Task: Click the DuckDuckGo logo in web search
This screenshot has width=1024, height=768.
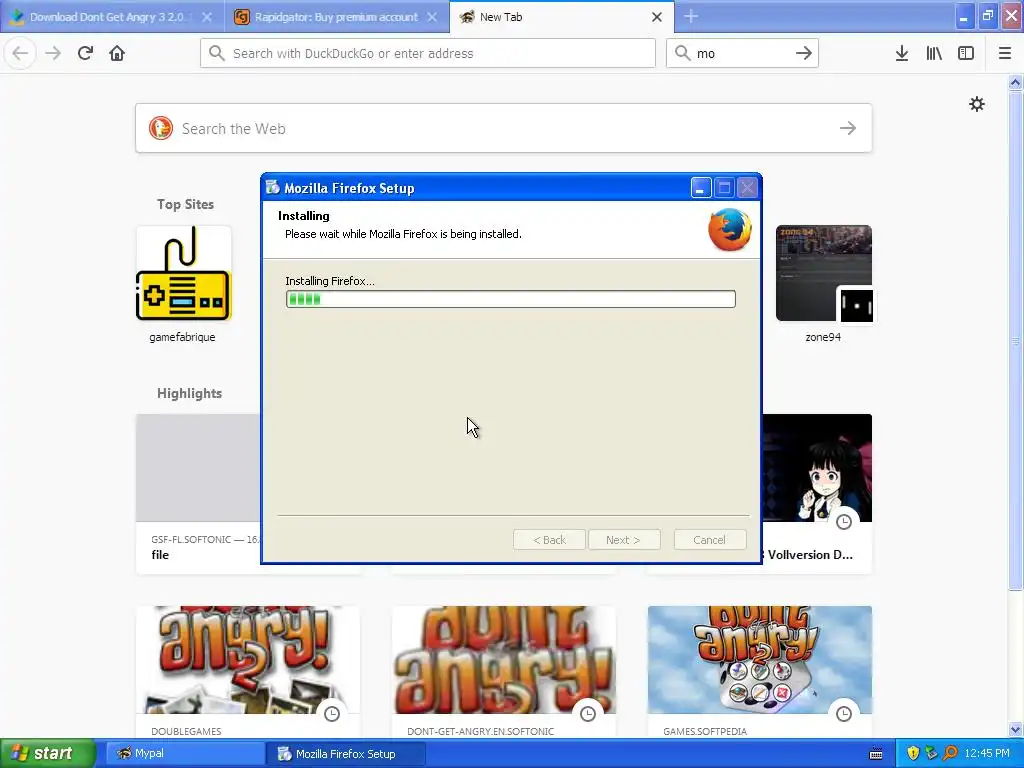Action: click(x=161, y=128)
